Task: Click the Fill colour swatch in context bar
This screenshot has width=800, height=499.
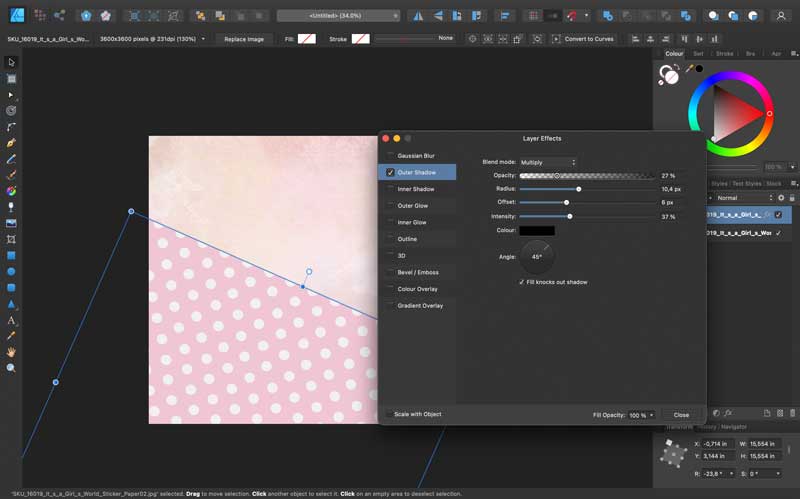Action: (x=307, y=39)
